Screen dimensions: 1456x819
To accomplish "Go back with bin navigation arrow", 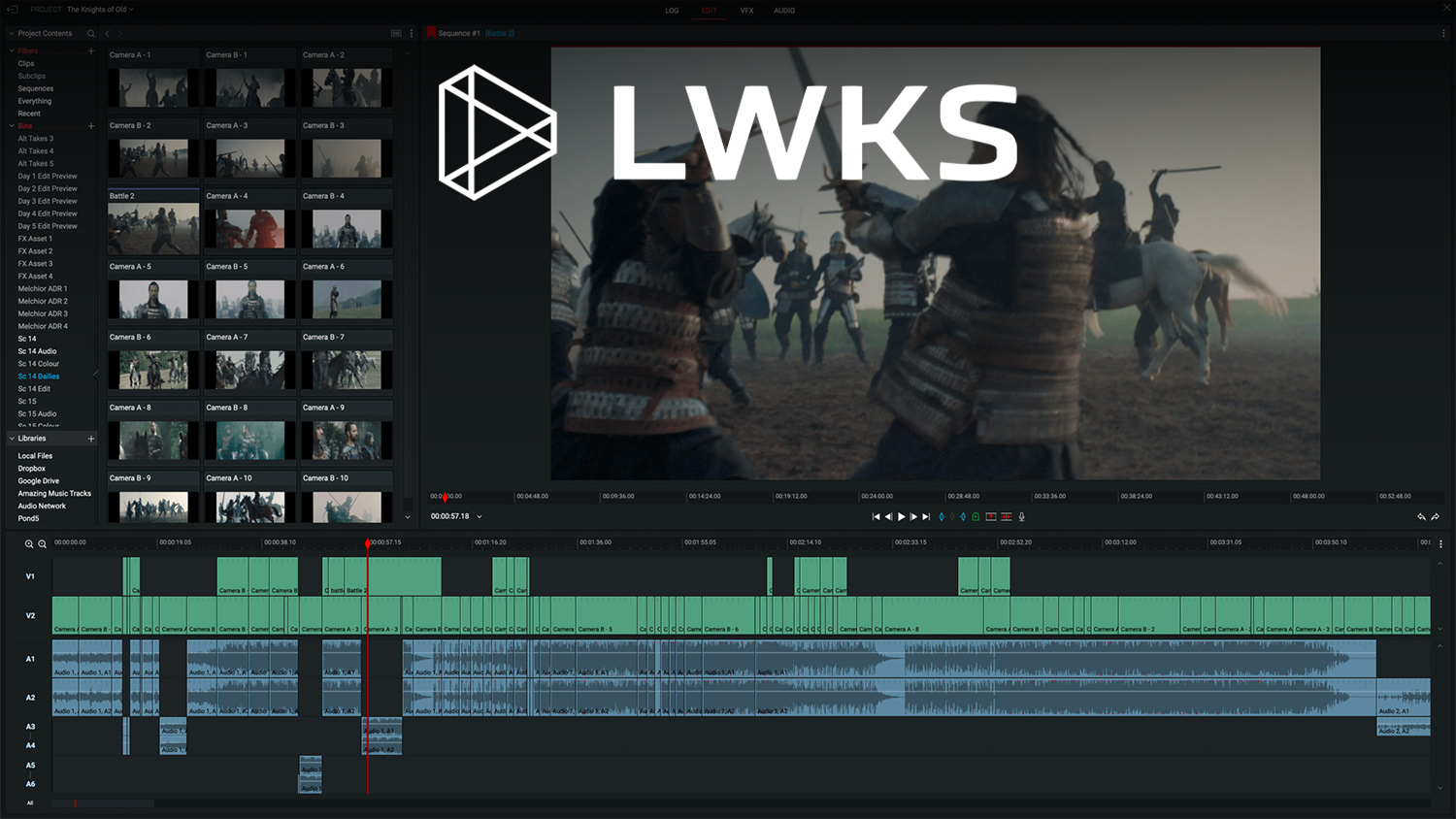I will 108,33.
